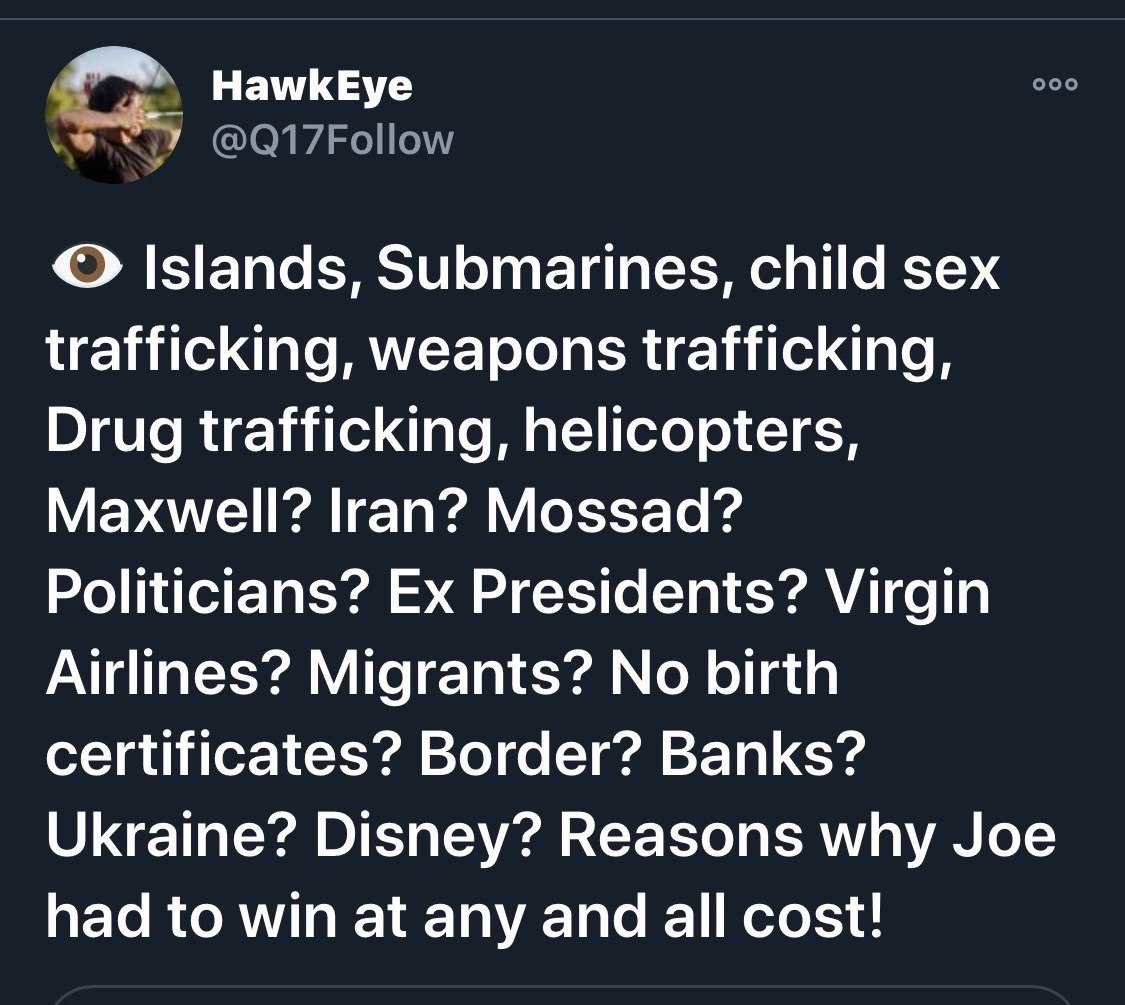The height and width of the screenshot is (1005, 1125).
Task: Click "Maxwell?" in the tweet text
Action: [x=179, y=511]
